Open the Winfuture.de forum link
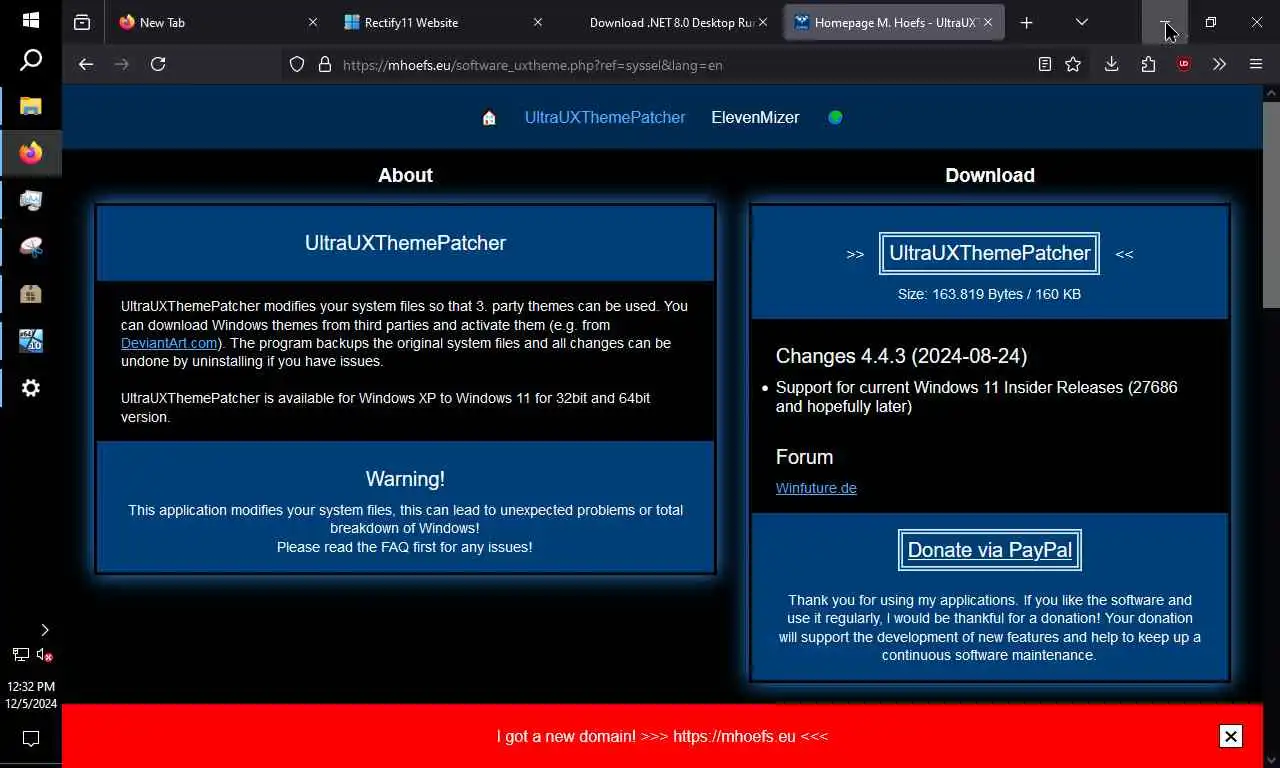The image size is (1280, 768). pyautogui.click(x=816, y=488)
